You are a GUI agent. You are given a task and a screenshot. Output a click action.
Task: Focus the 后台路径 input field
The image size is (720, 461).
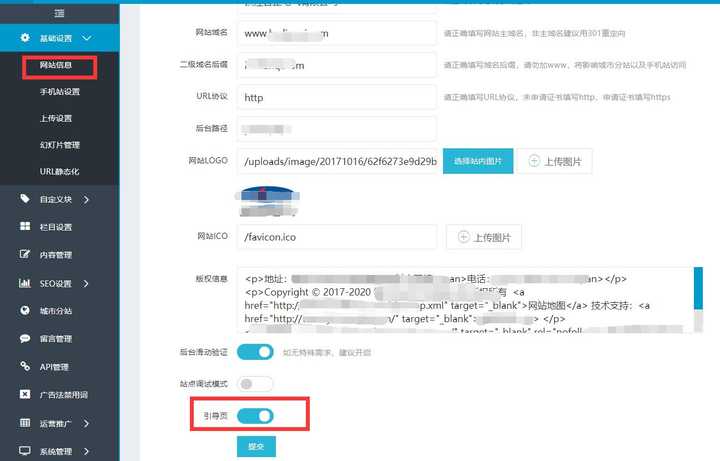point(337,129)
